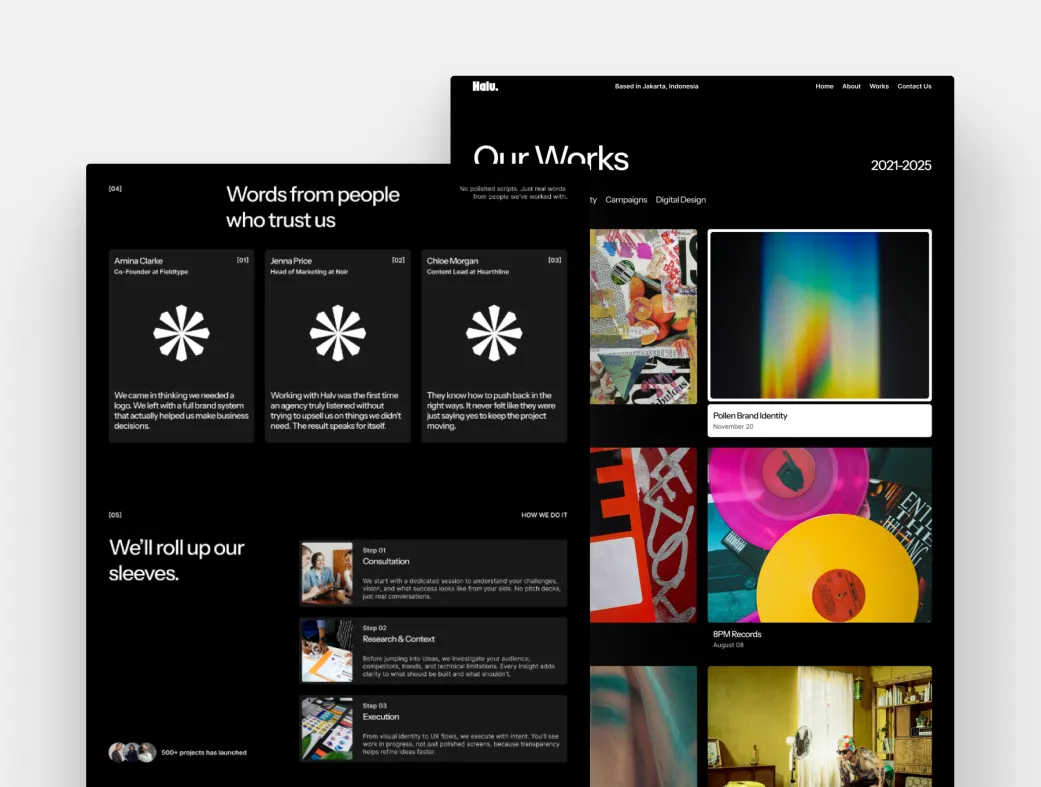Open Contact Us in the navigation
Viewport: 1041px width, 787px height.
click(914, 86)
